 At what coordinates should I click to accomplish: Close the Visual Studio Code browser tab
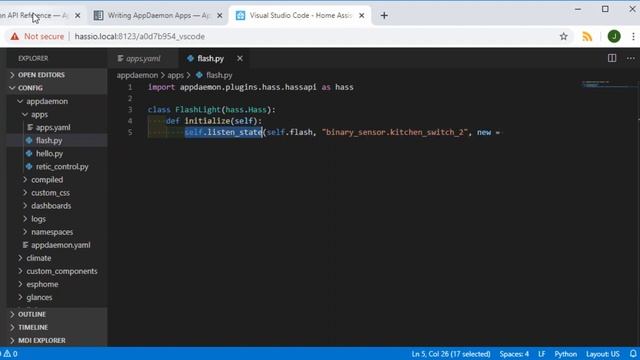click(x=362, y=16)
